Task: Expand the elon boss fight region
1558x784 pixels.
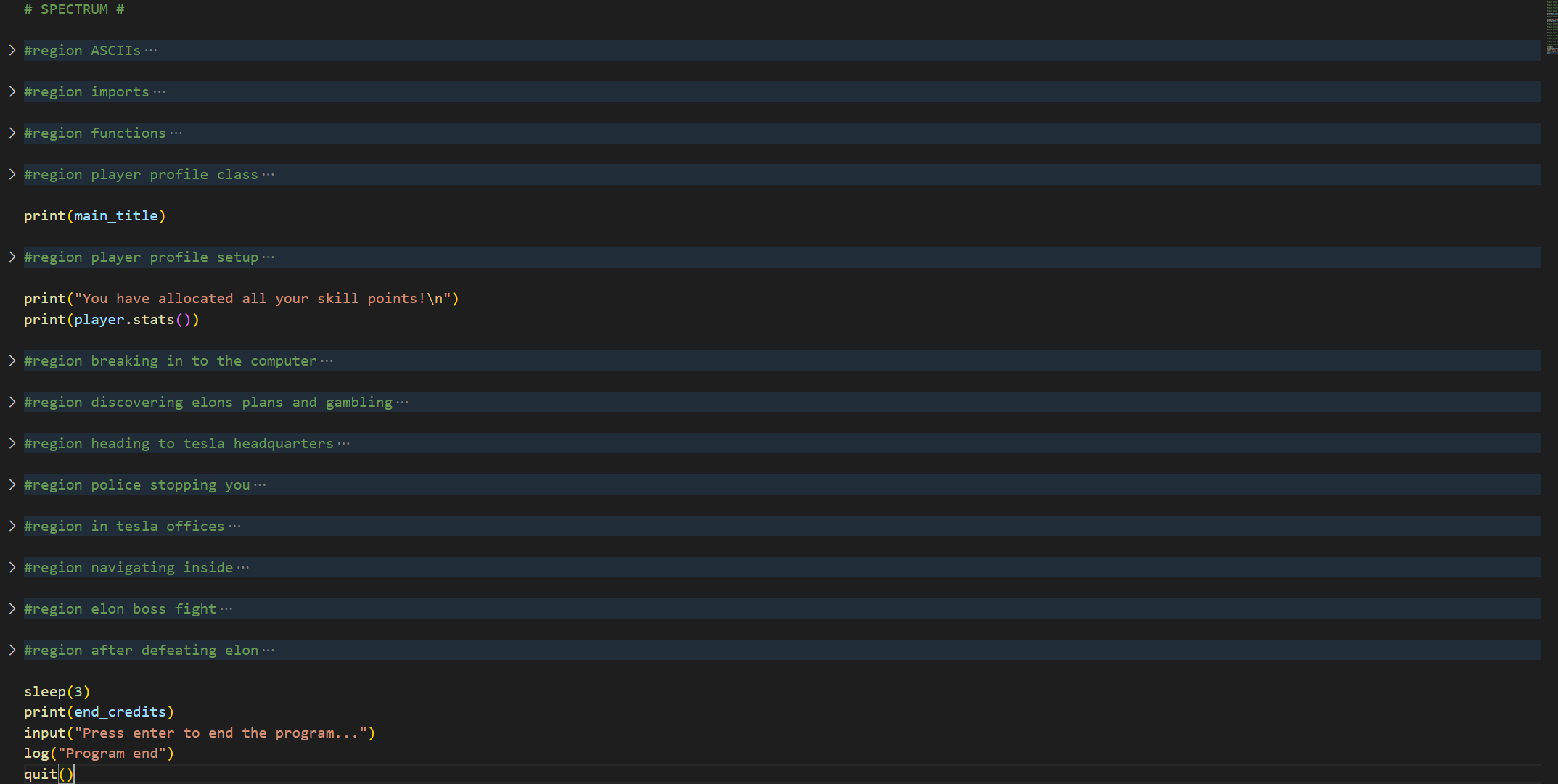Action: (12, 608)
